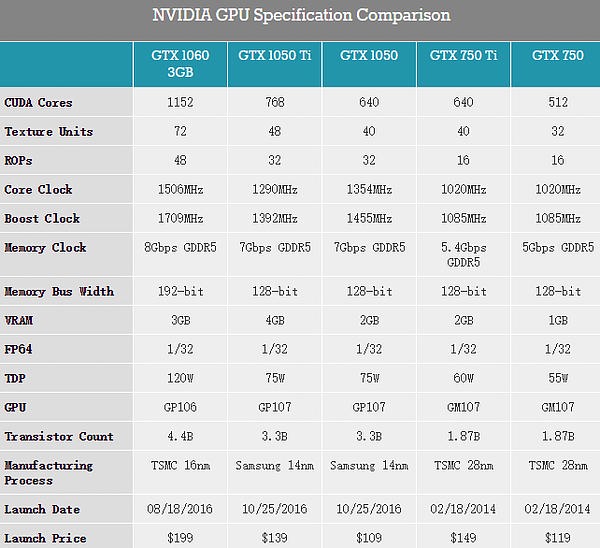
Task: Click the GP106 GPU cell
Action: coord(180,407)
